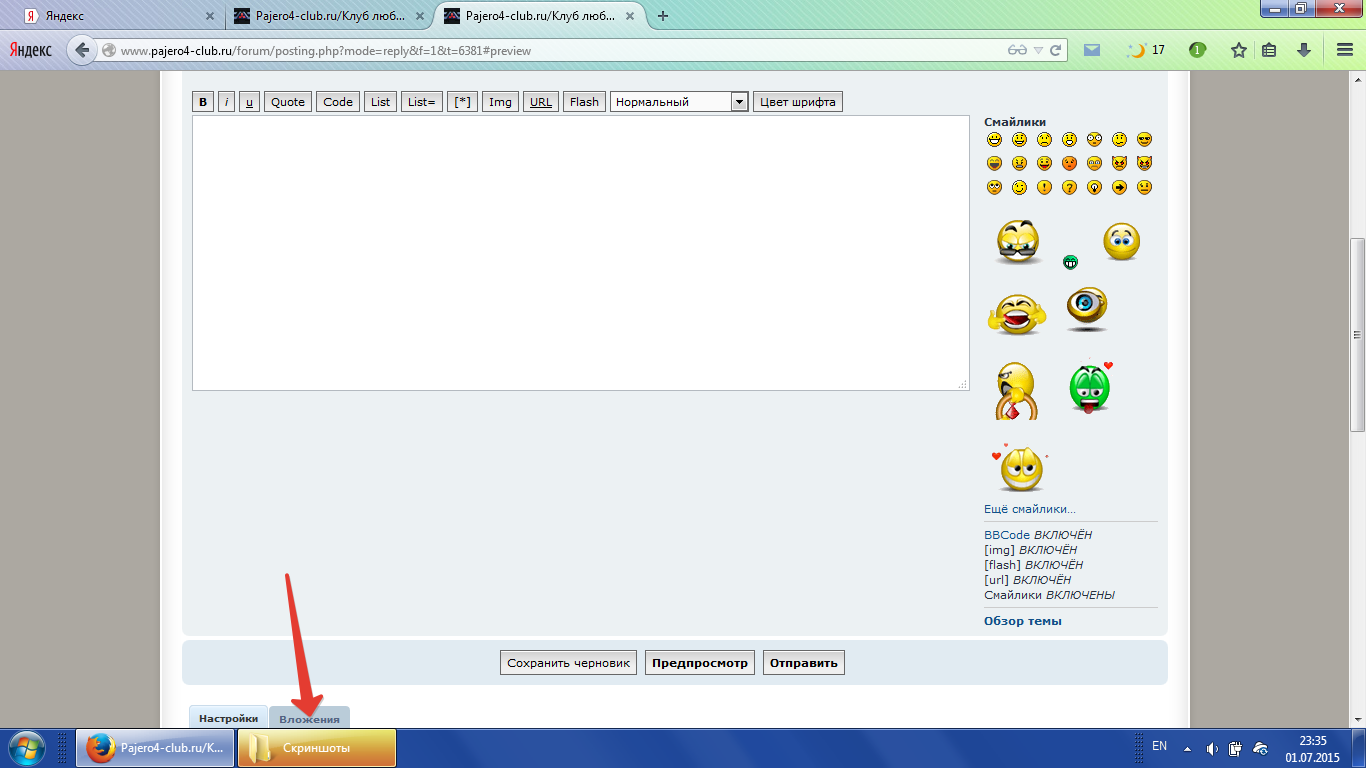Insert the question mark smiley
1366x768 pixels.
[1069, 187]
